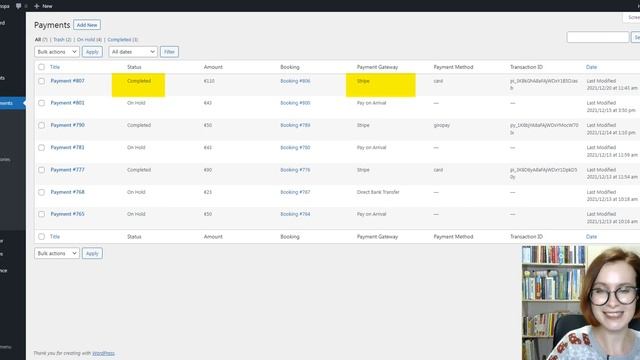Click the Filter button beside All dates
The width and height of the screenshot is (640, 360).
[x=169, y=52]
